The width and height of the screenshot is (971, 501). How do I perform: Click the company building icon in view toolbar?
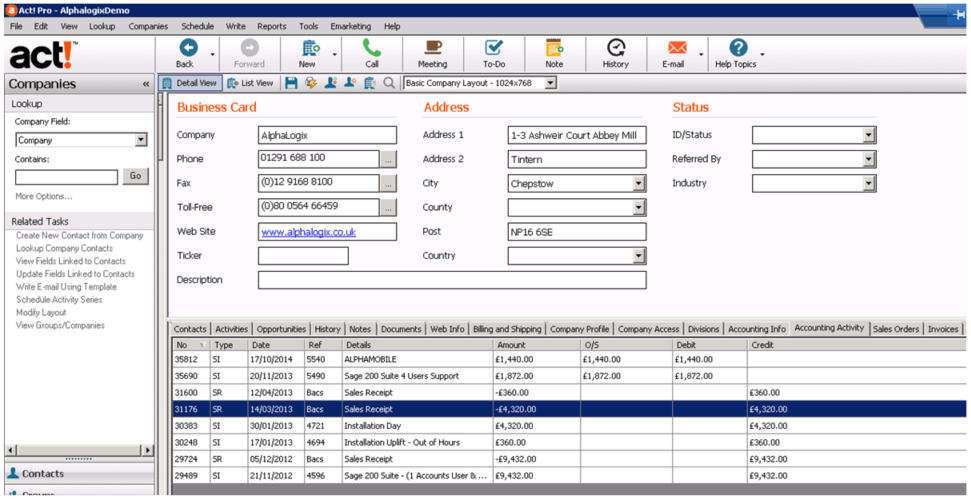coord(370,83)
